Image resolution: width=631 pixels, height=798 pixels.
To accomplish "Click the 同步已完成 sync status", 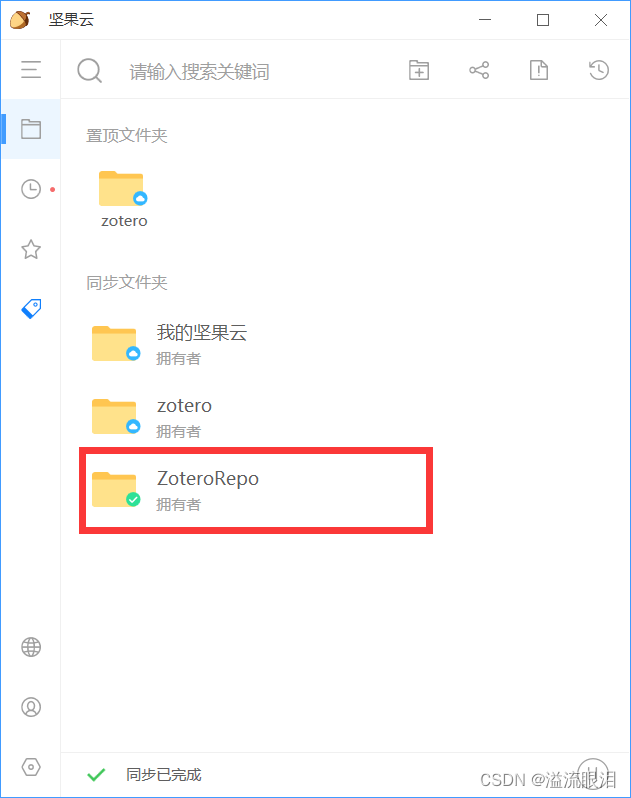I will click(163, 775).
